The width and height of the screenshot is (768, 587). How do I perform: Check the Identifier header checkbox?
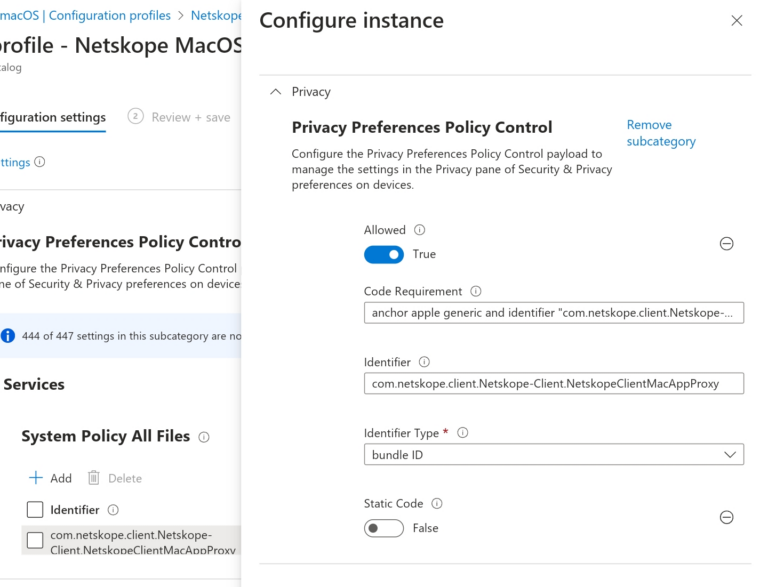tap(35, 510)
